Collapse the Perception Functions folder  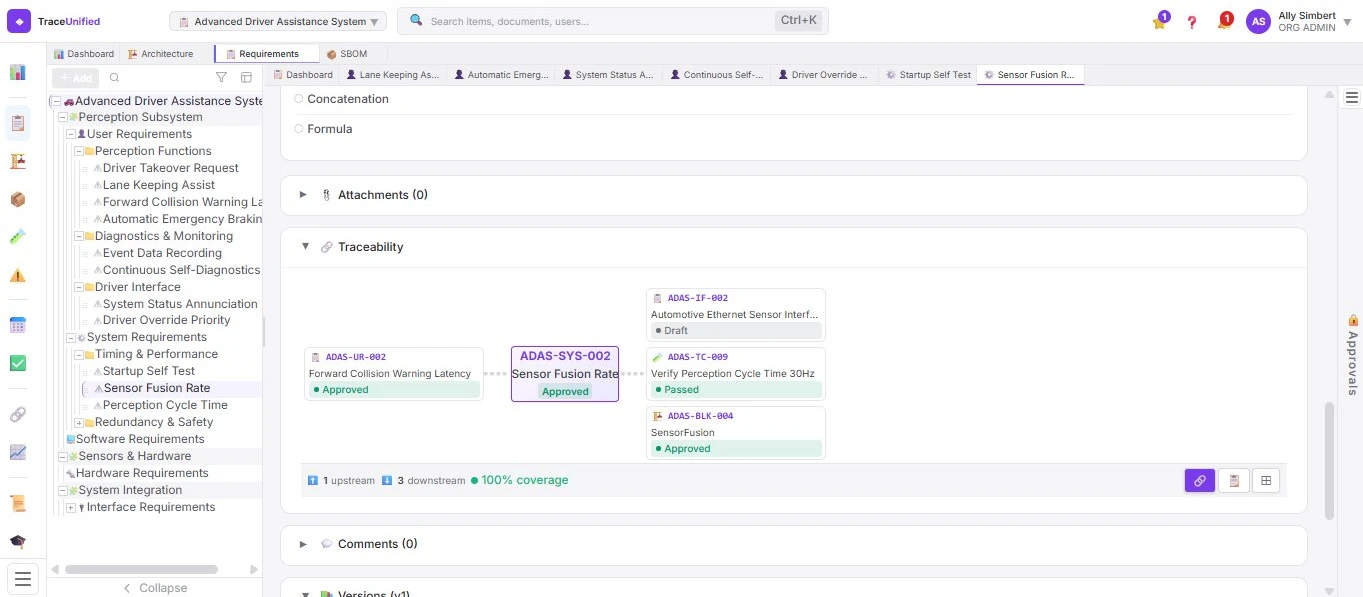pyautogui.click(x=78, y=151)
